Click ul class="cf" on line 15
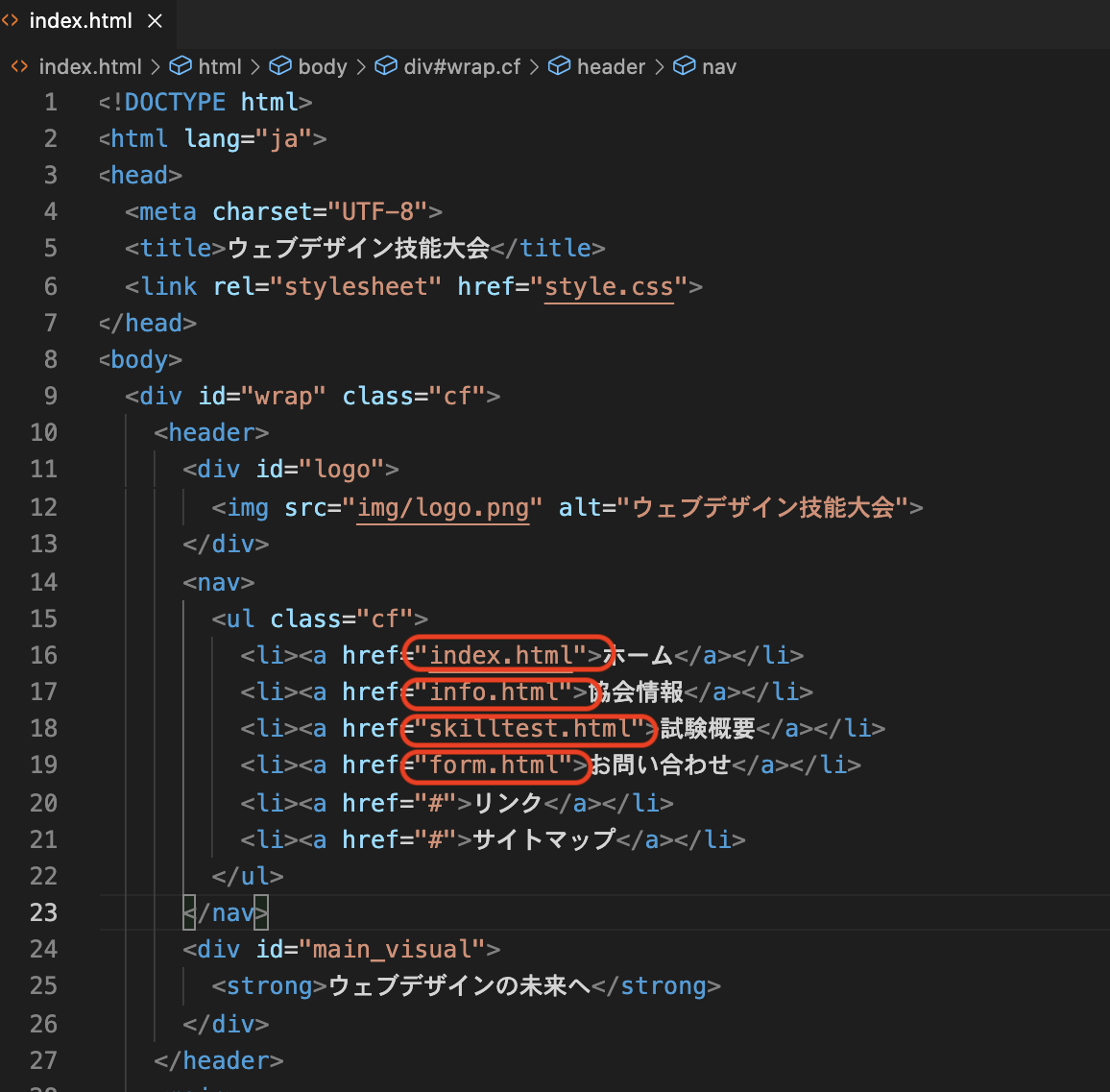Viewport: 1110px width, 1092px height. coord(320,619)
